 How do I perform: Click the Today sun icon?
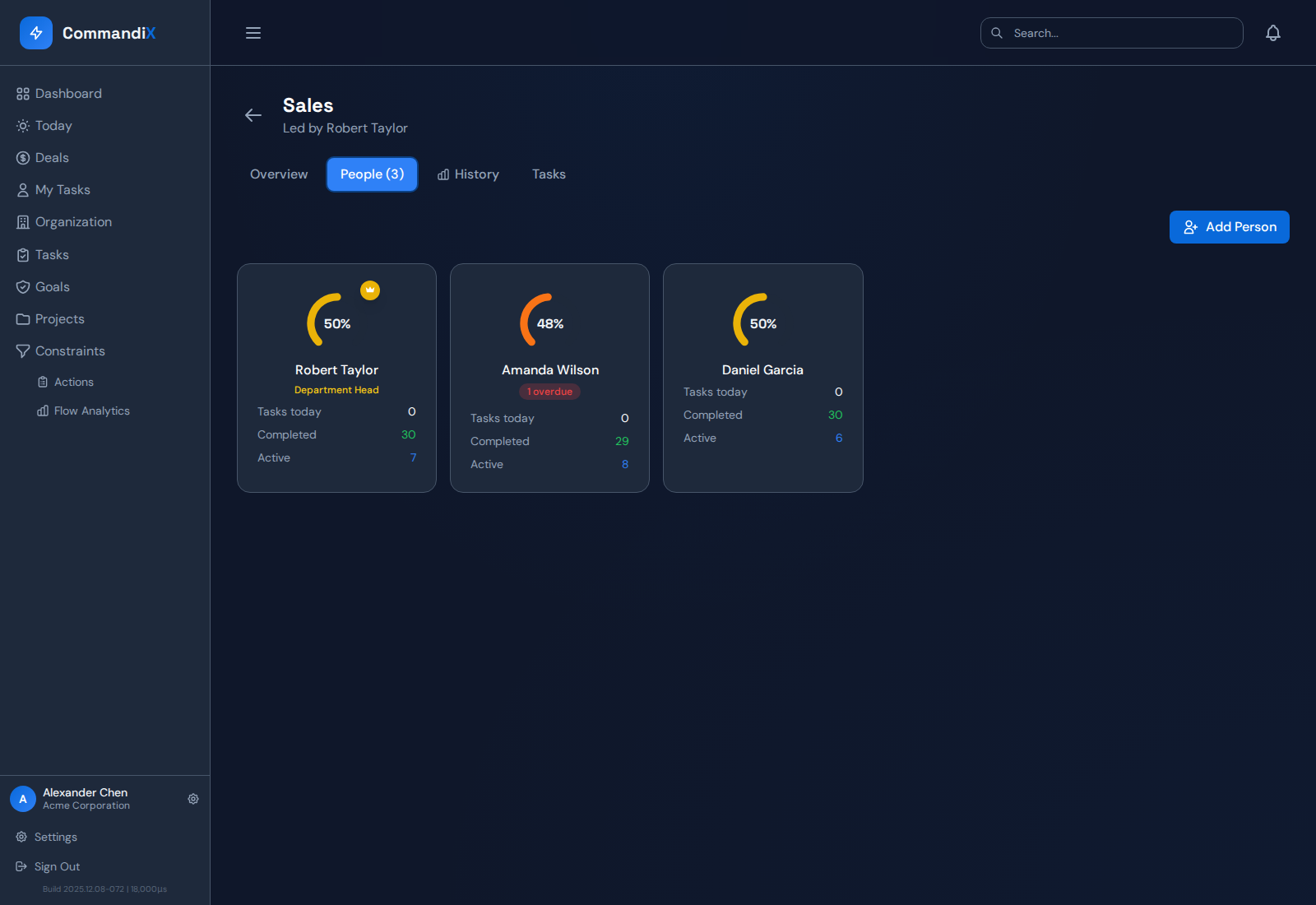23,126
